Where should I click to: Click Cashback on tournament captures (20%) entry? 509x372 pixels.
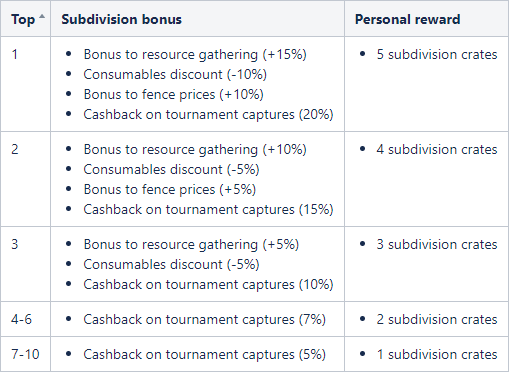pos(208,115)
